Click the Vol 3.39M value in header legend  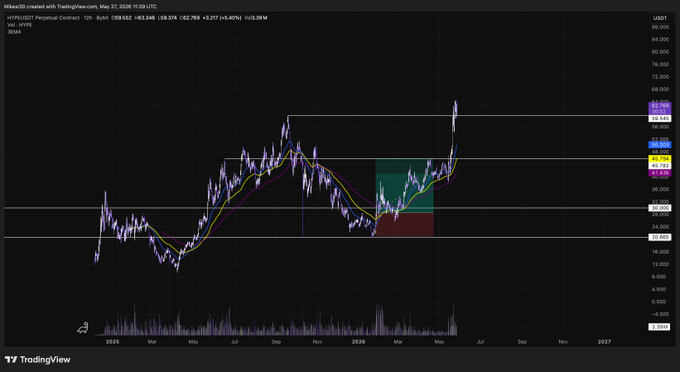point(256,18)
